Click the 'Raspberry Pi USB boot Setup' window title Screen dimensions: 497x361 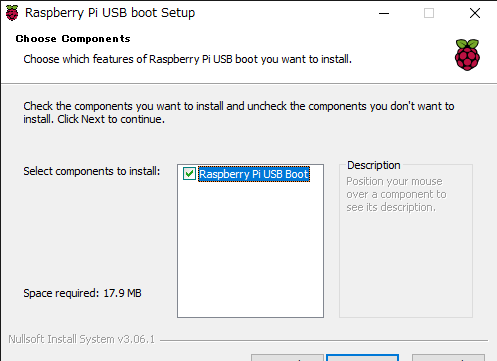(110, 13)
